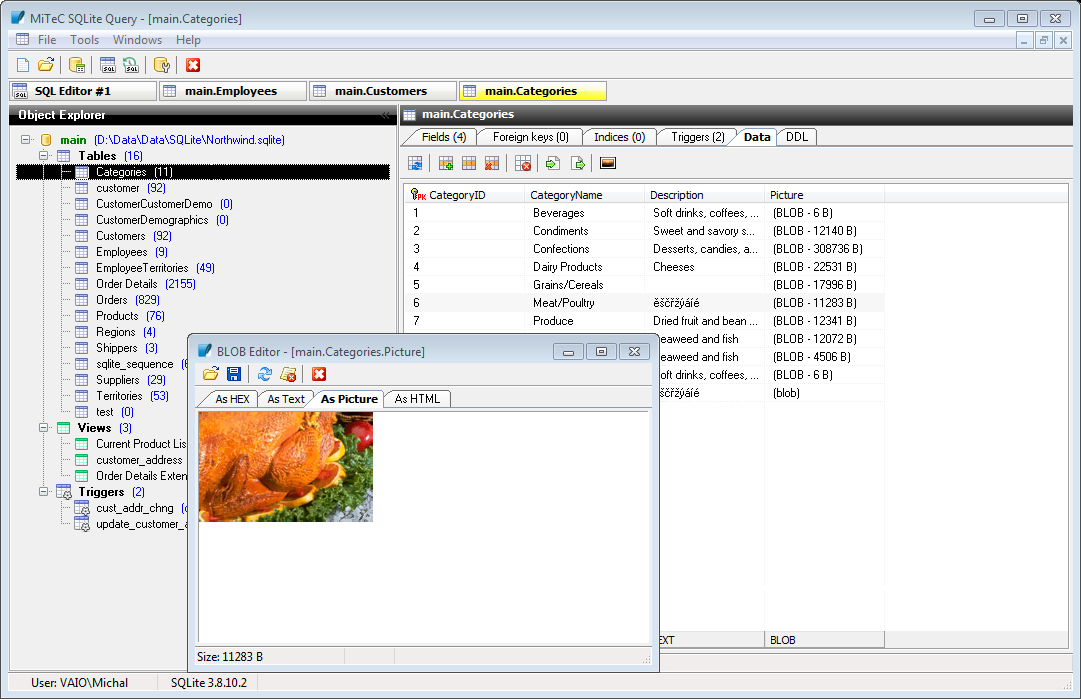This screenshot has width=1081, height=699.
Task: Click the SQLite 3.8.10.2 status bar entry
Action: click(209, 682)
